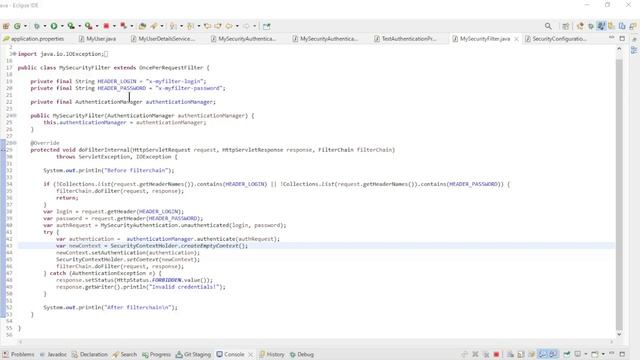Open the History view tab
The image size is (640, 360).
(272, 354)
